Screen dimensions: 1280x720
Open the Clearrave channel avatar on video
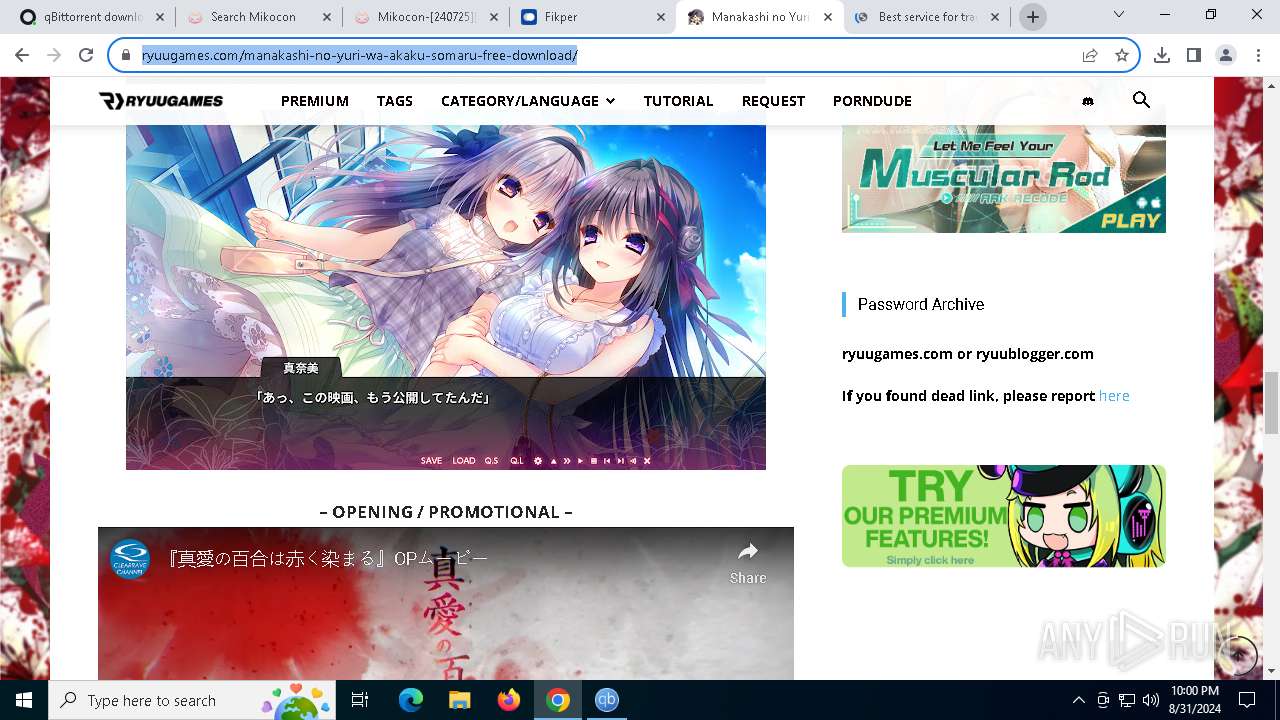[130, 559]
